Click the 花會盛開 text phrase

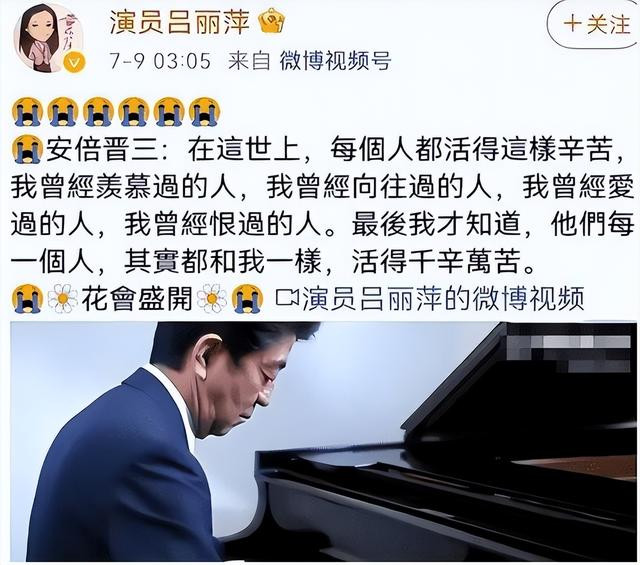137,298
